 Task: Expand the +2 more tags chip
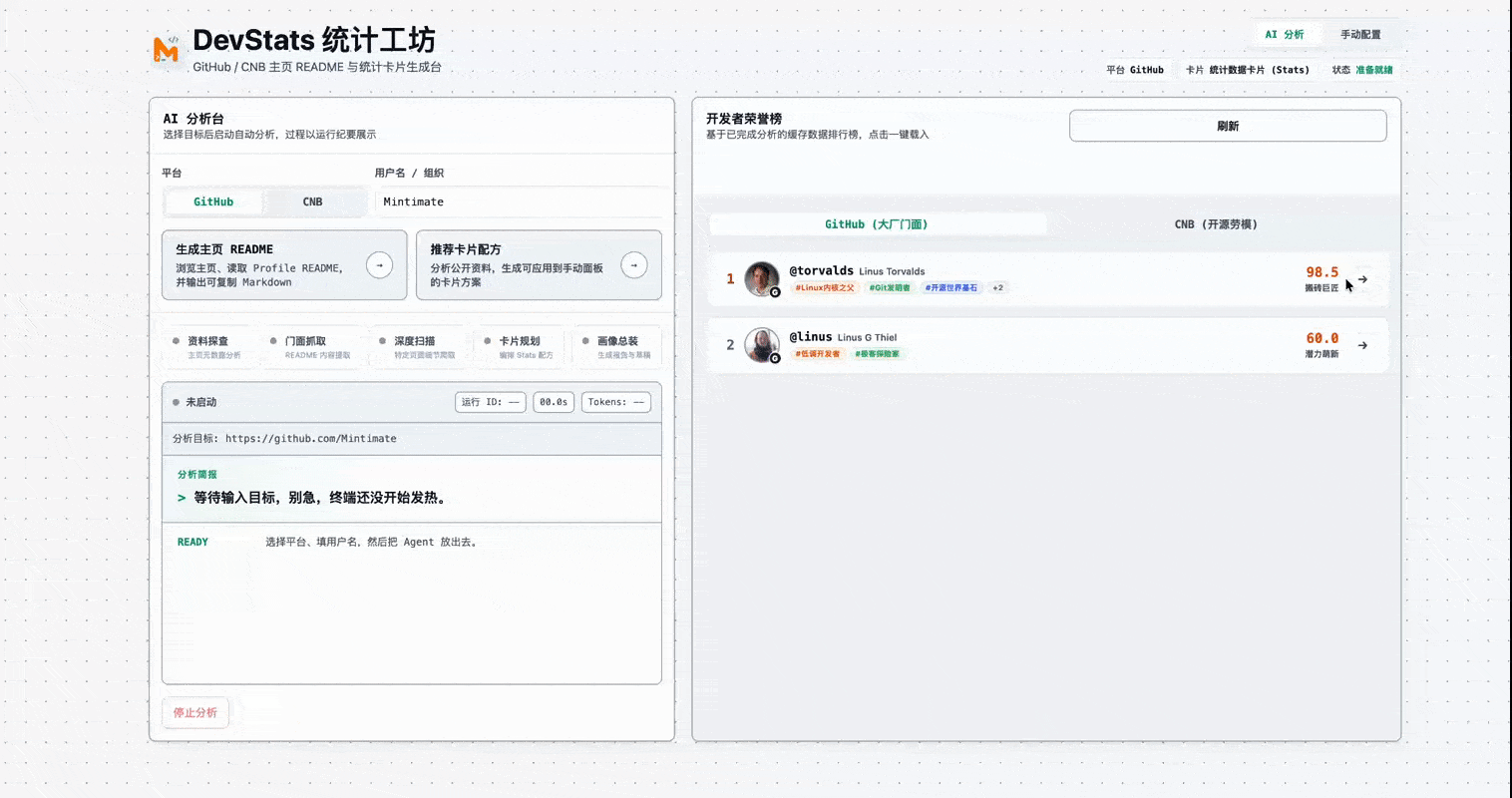coord(998,287)
